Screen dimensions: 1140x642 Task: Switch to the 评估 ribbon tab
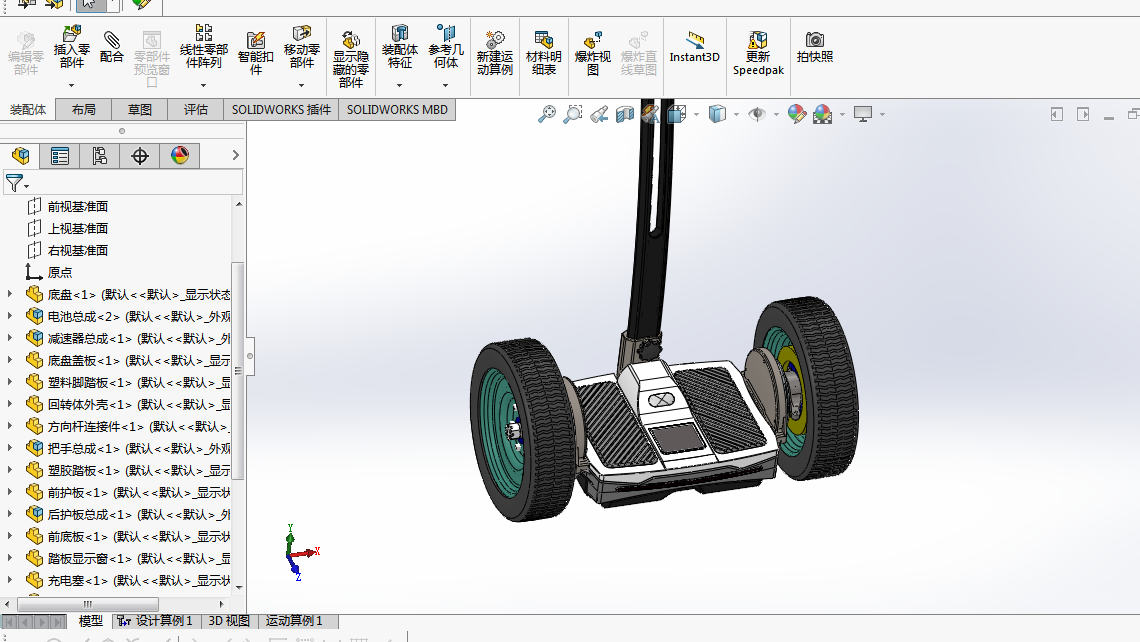pos(196,110)
